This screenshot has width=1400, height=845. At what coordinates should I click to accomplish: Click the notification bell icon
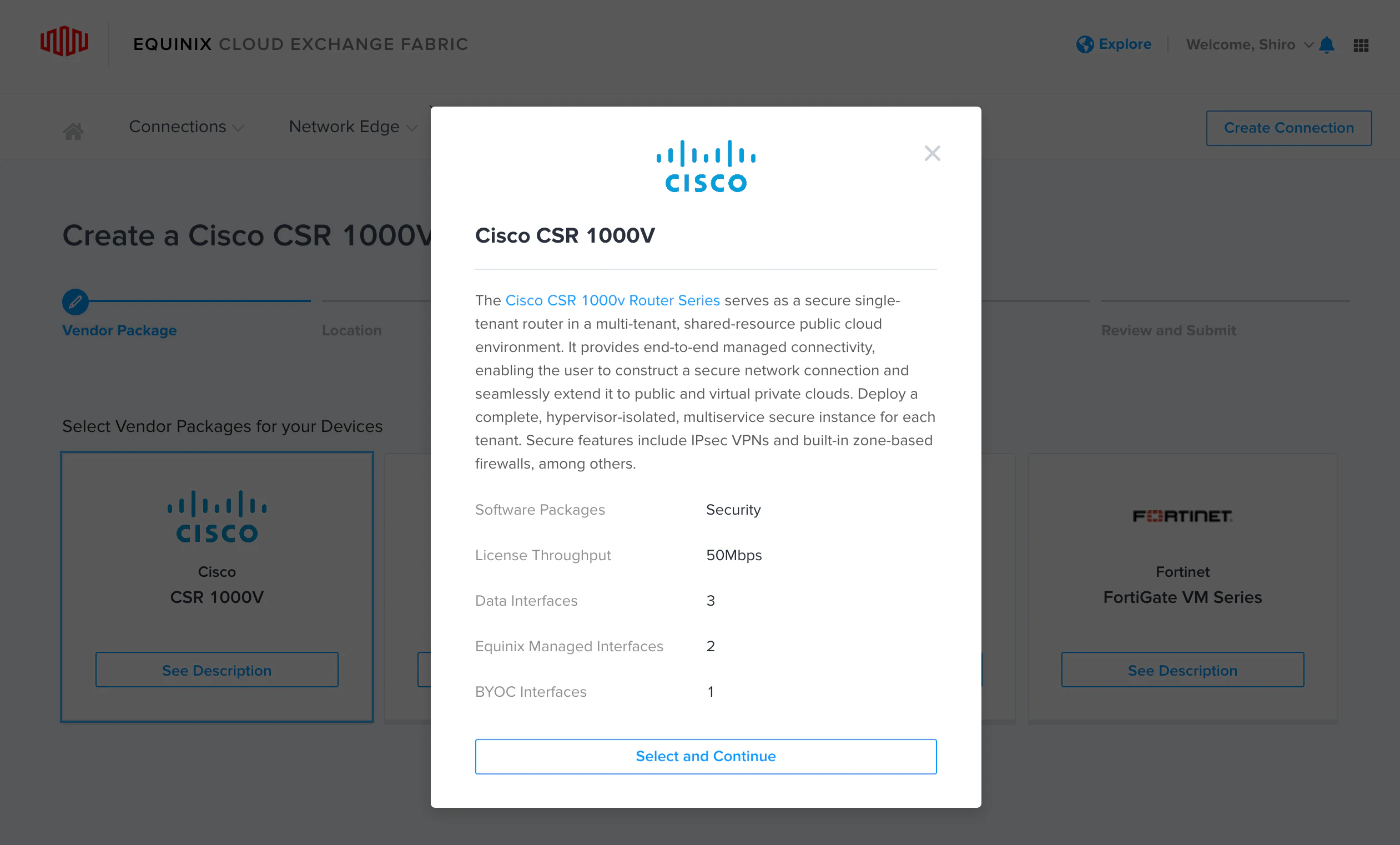(1328, 45)
